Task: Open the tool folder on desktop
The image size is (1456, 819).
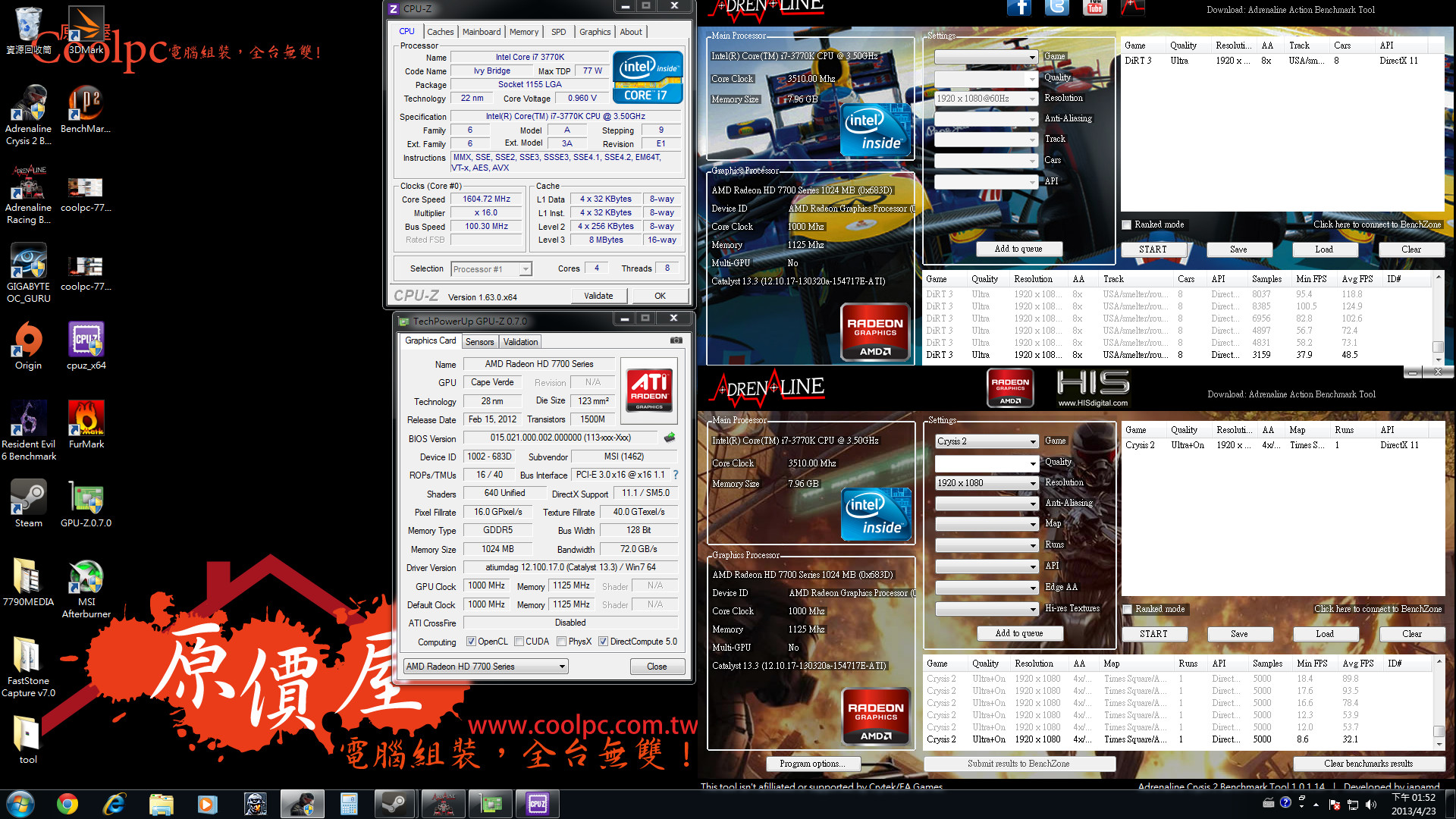Action: coord(28,740)
